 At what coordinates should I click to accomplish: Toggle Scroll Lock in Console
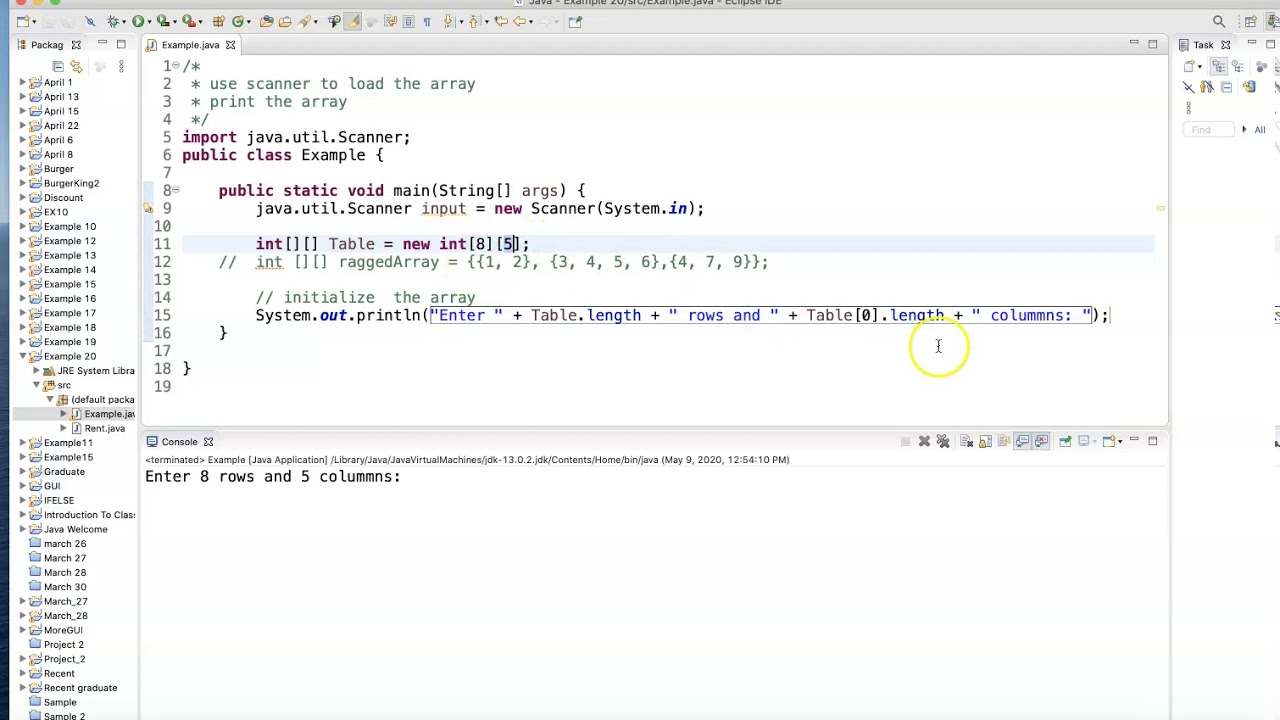(x=985, y=441)
